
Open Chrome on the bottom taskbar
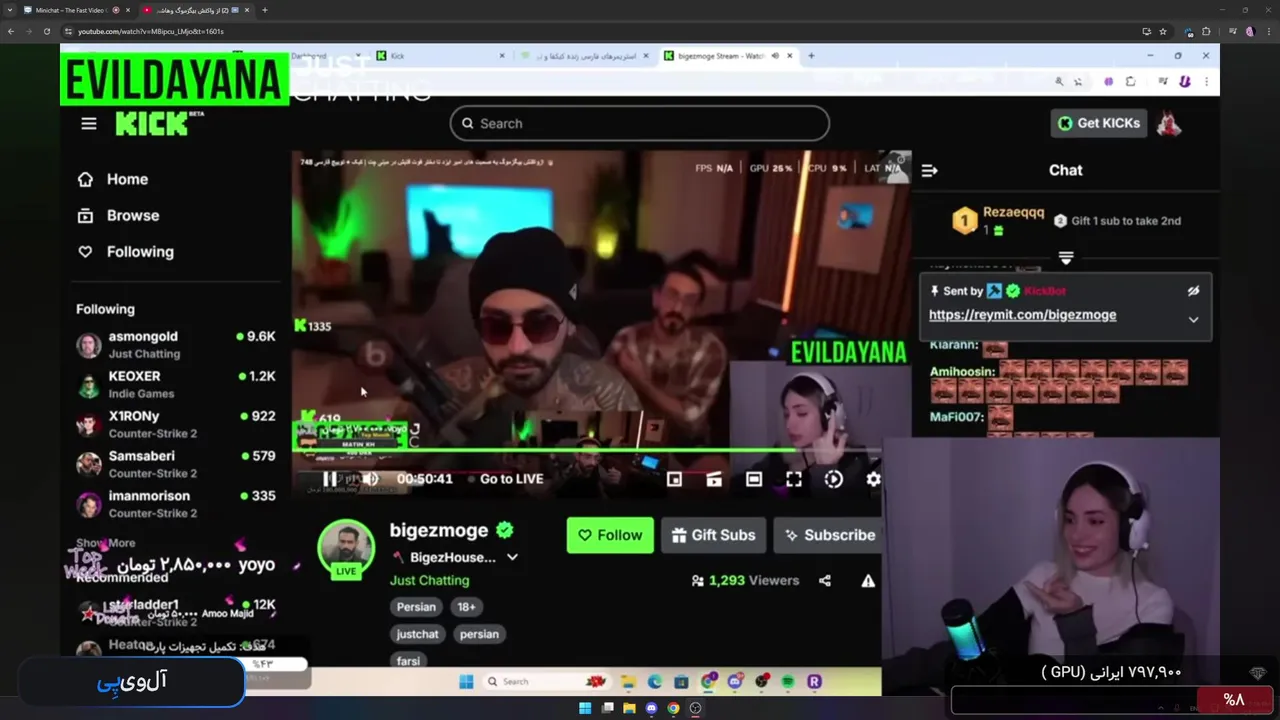pyautogui.click(x=673, y=708)
